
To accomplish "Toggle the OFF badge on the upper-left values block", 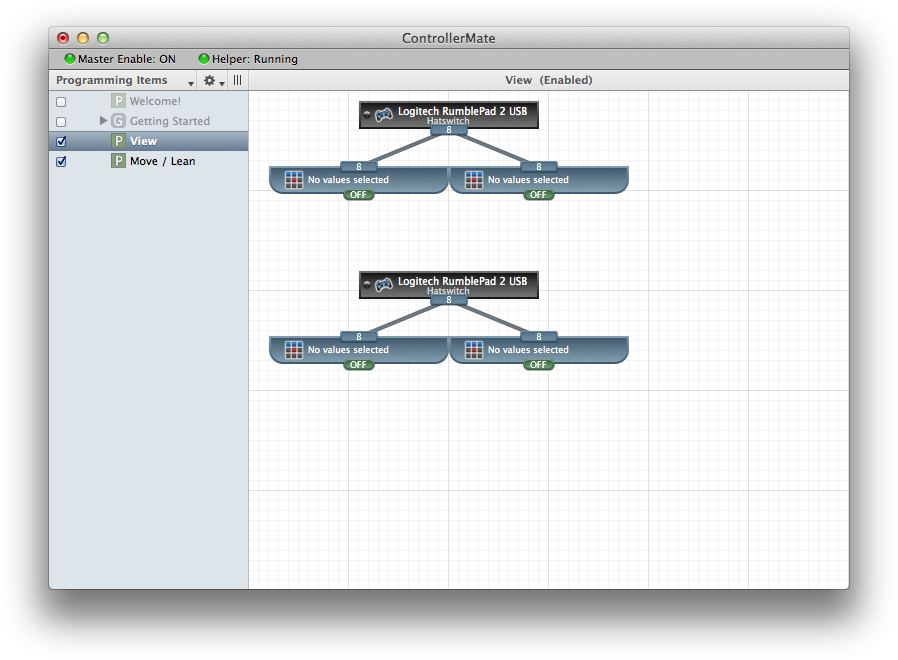I will tap(359, 195).
